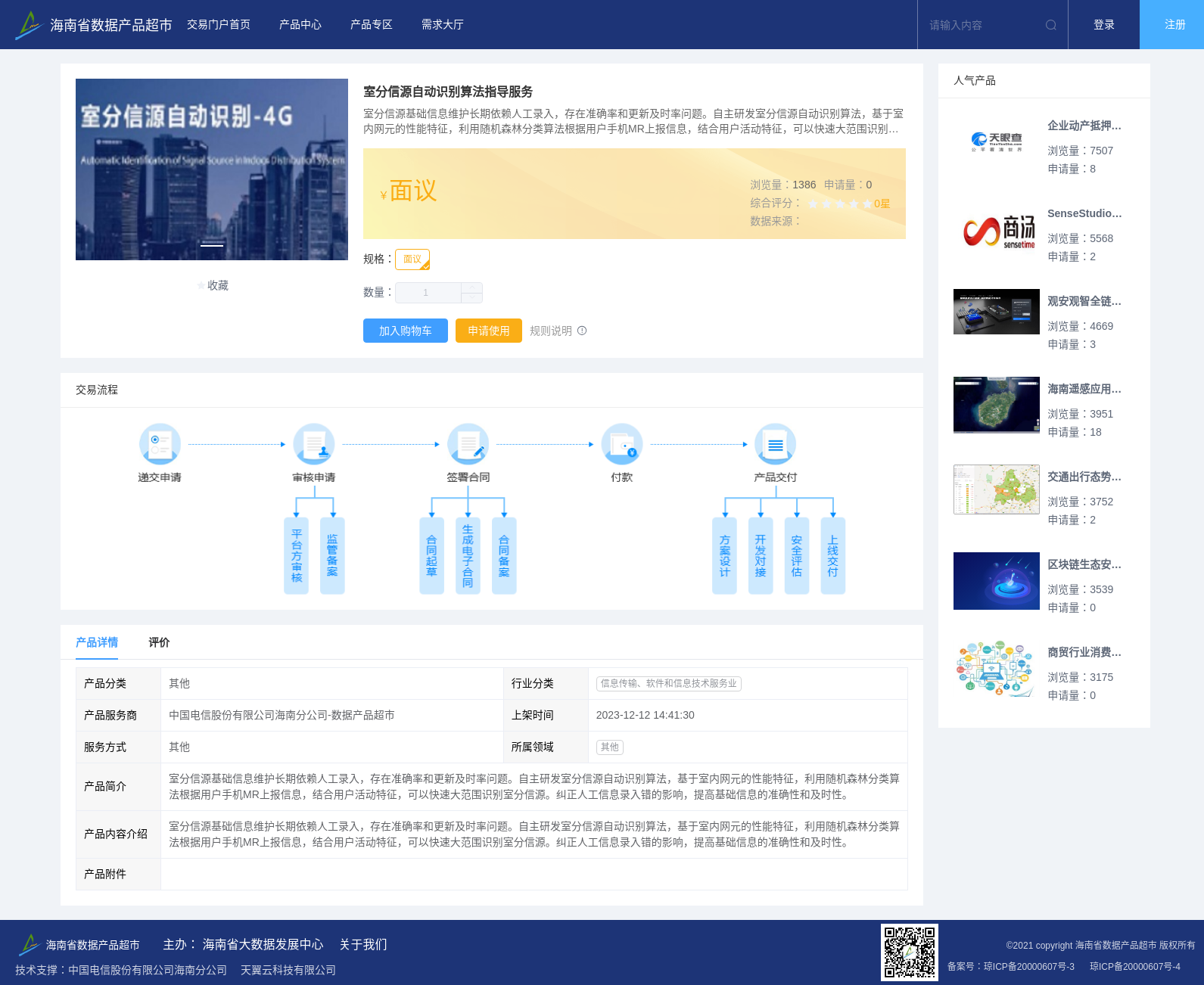Click the 规则说明 info icon
This screenshot has width=1204, height=985.
coord(582,331)
